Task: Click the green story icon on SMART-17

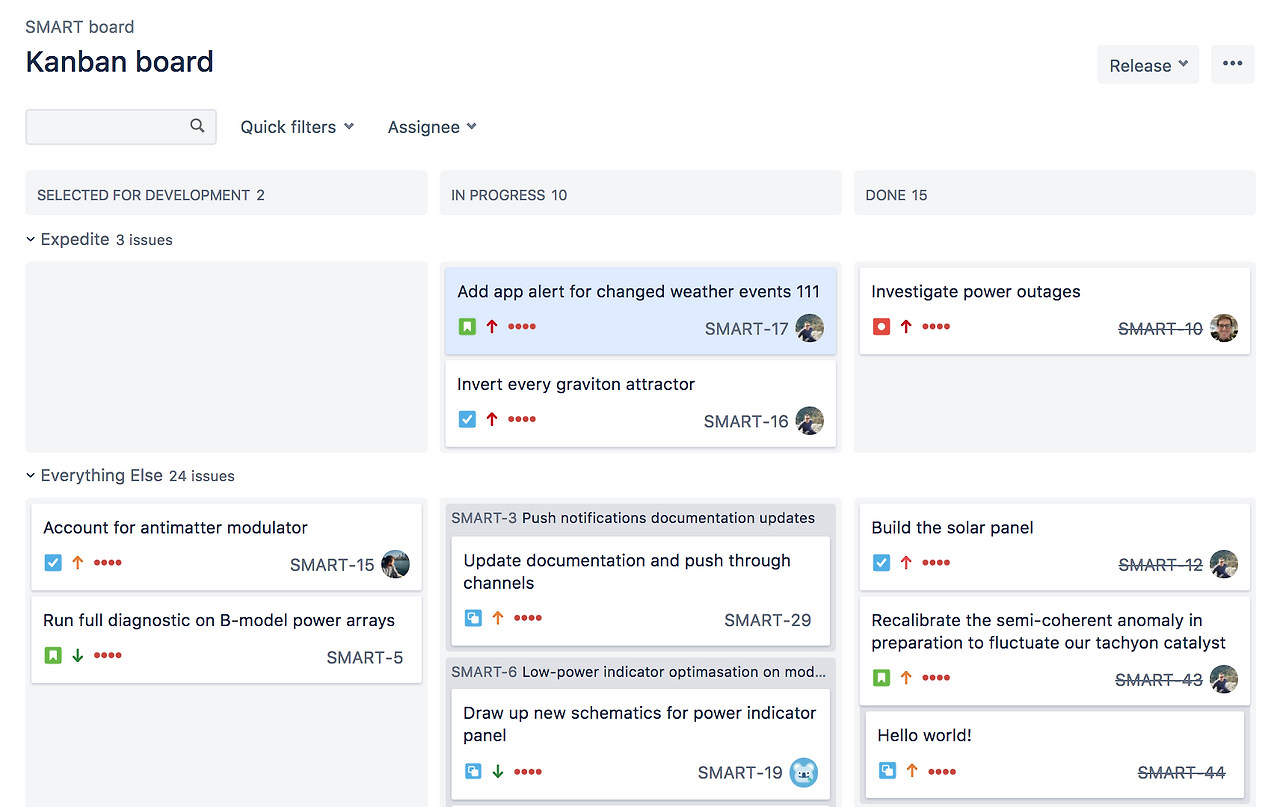Action: 466,326
